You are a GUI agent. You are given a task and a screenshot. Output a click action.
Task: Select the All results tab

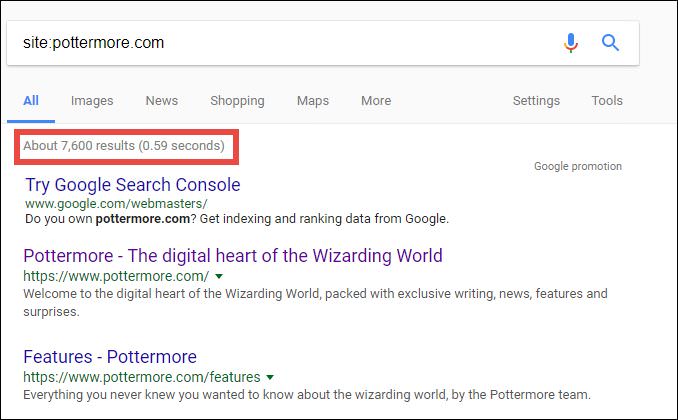click(x=31, y=100)
